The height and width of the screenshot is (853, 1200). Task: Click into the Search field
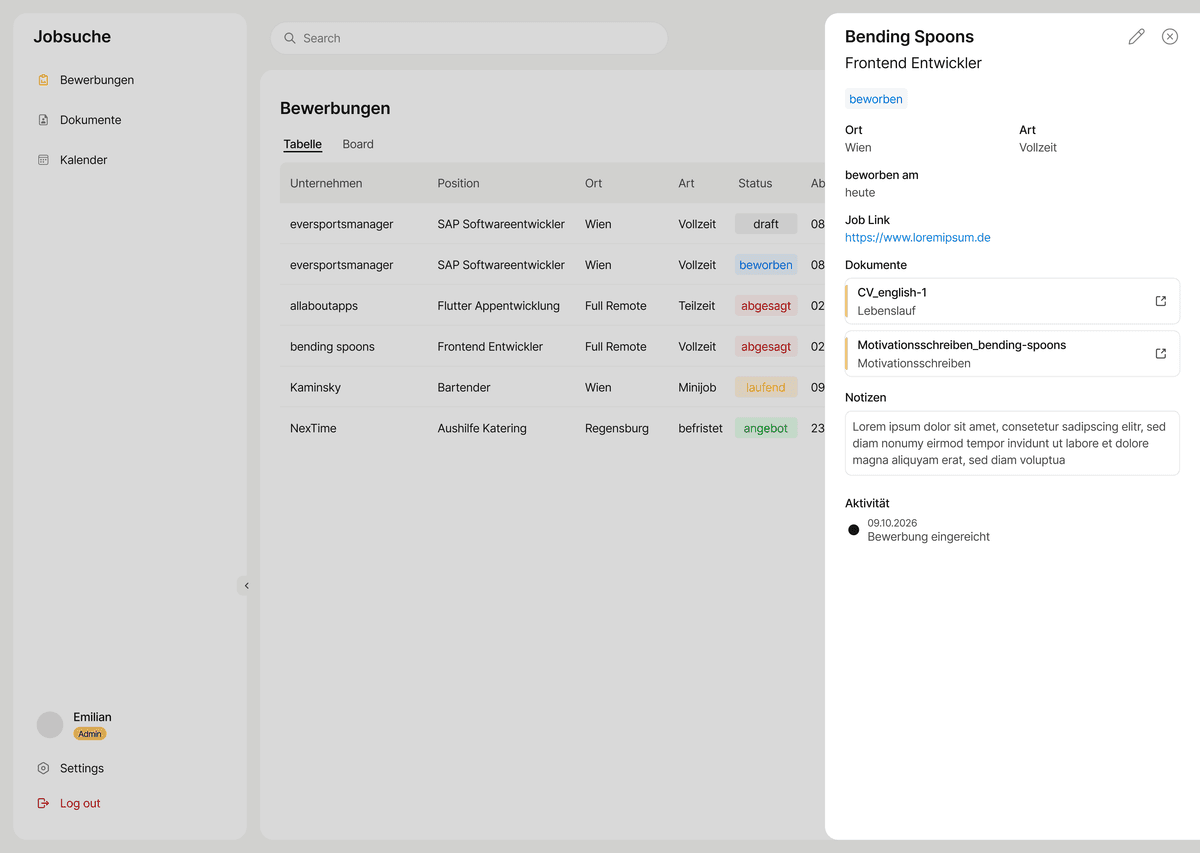pos(469,38)
